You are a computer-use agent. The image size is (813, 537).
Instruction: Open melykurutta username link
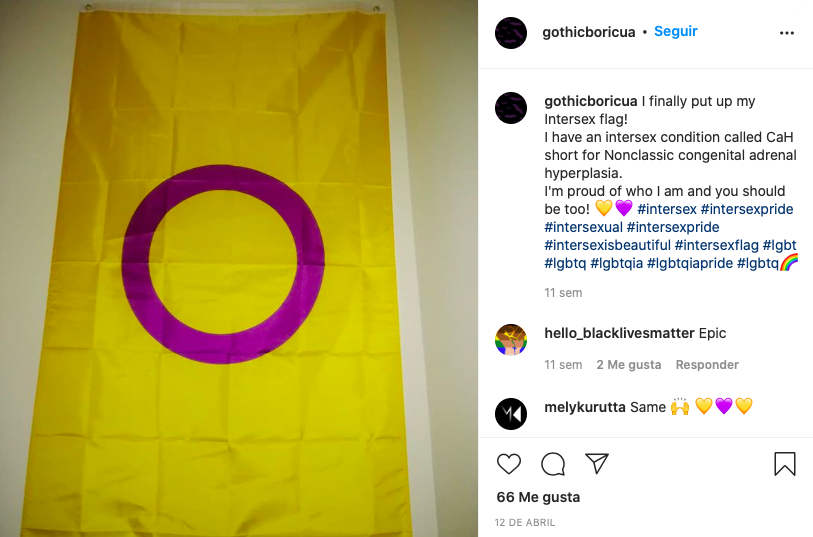585,407
